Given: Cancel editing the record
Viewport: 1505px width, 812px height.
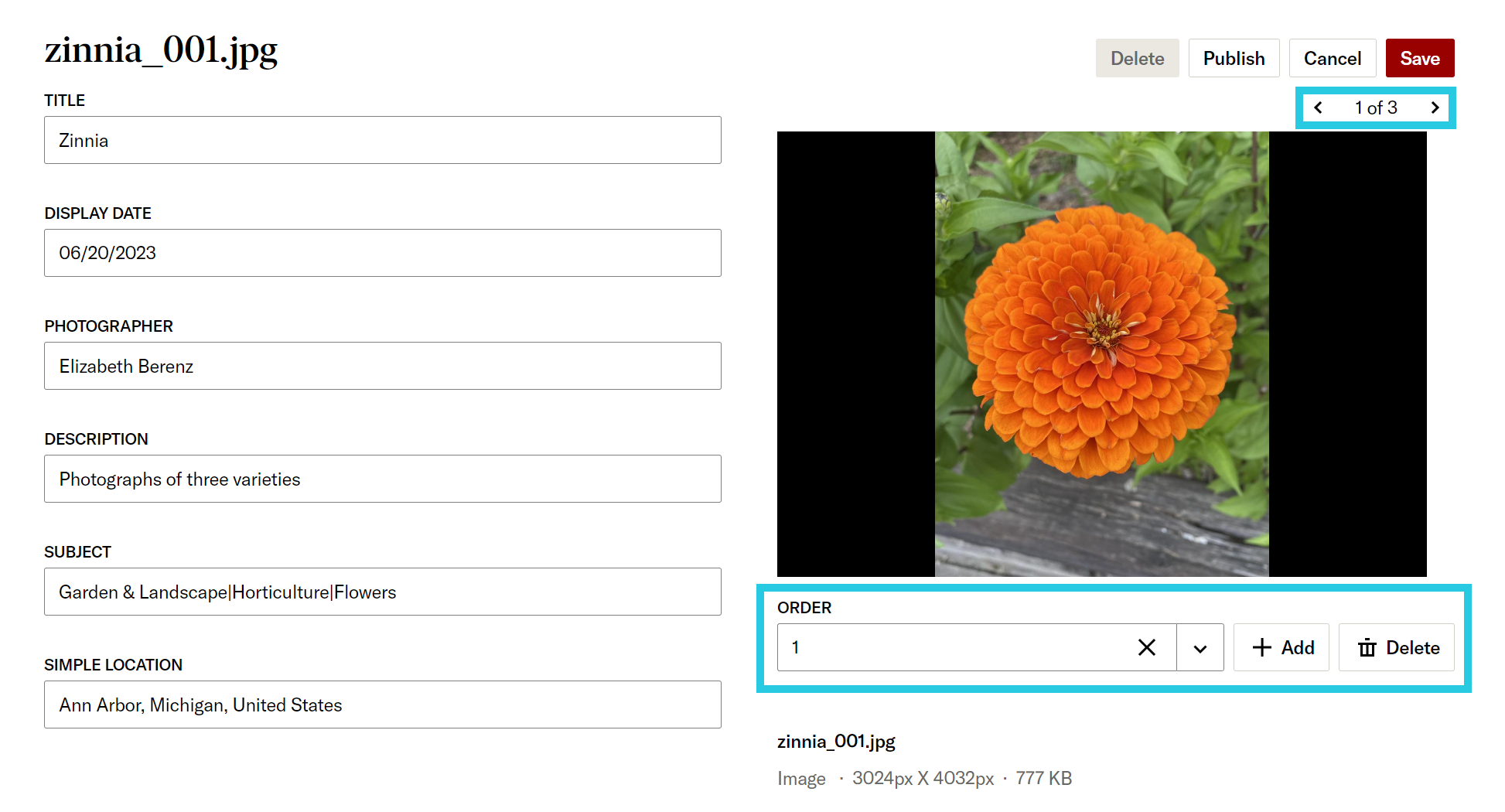Looking at the screenshot, I should click(1333, 58).
